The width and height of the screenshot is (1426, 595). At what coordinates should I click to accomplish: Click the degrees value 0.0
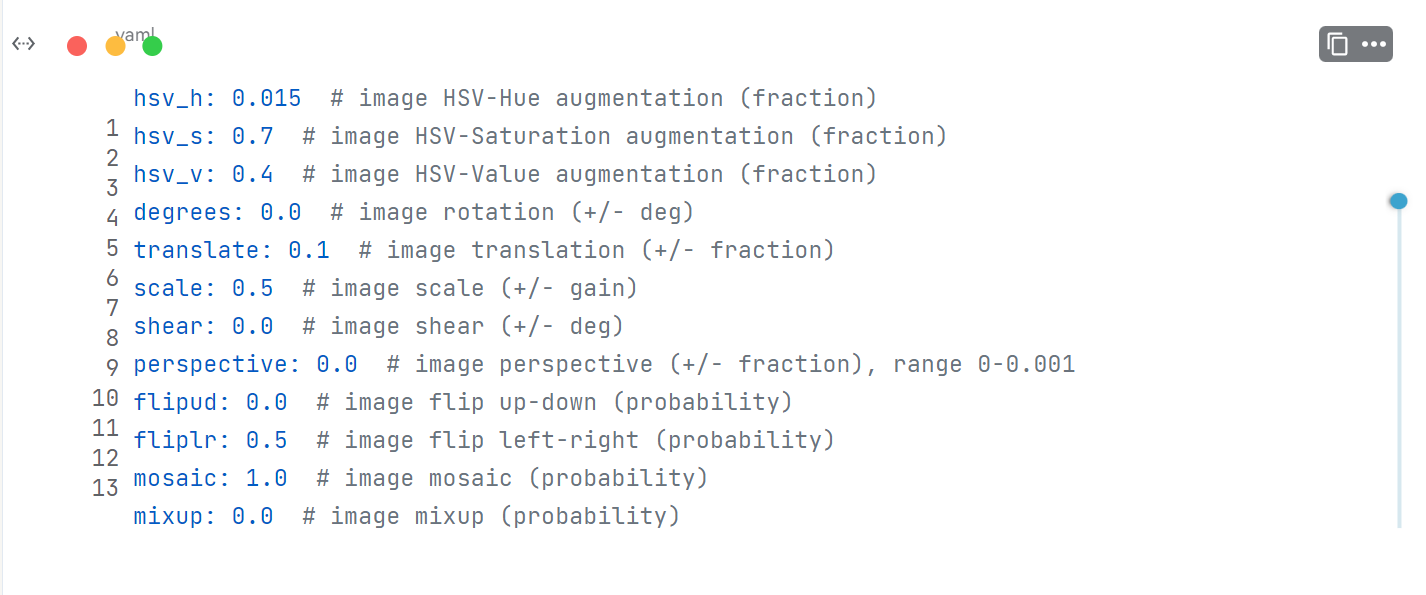pyautogui.click(x=281, y=212)
